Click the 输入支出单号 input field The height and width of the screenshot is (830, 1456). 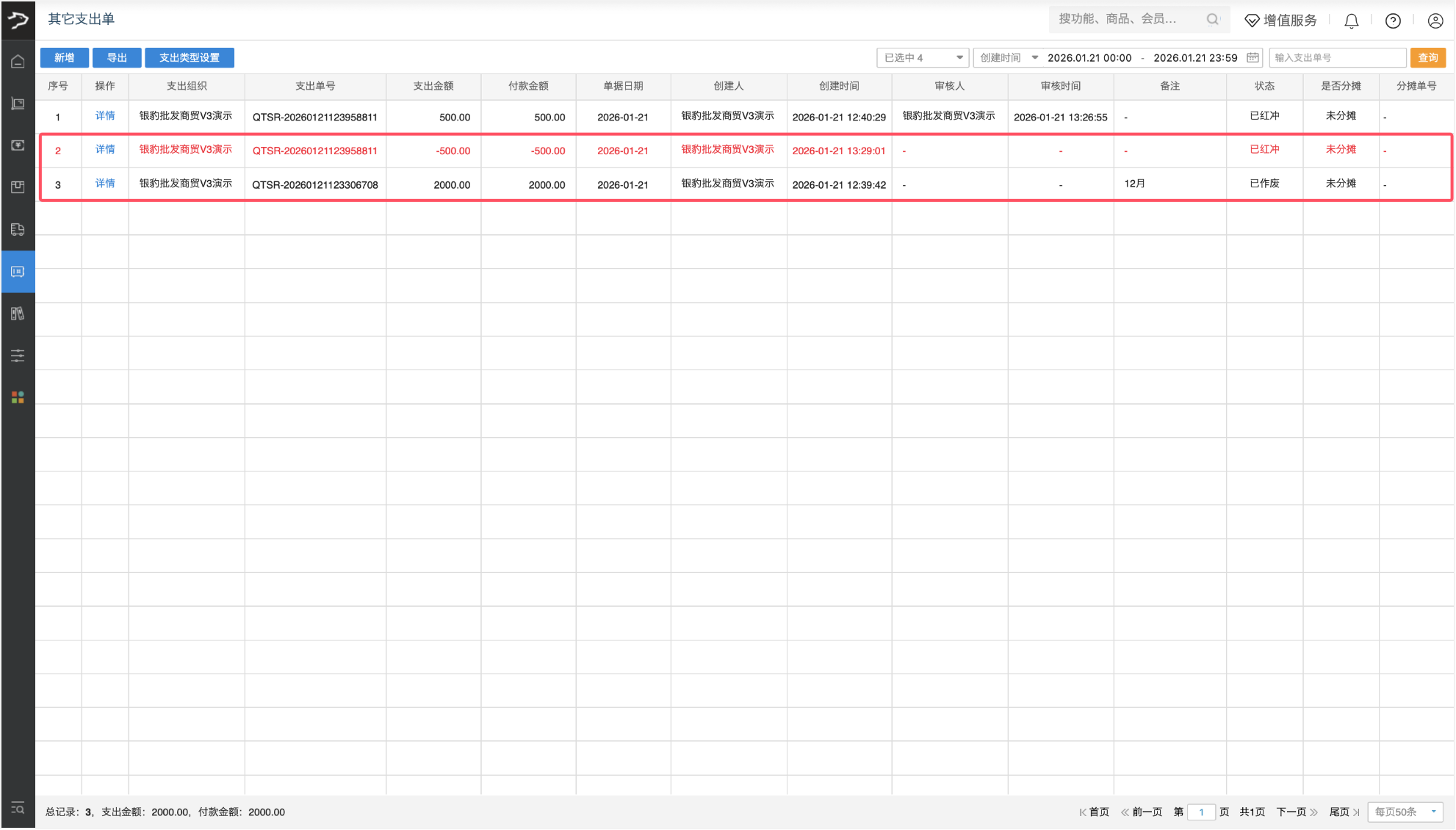click(1336, 57)
